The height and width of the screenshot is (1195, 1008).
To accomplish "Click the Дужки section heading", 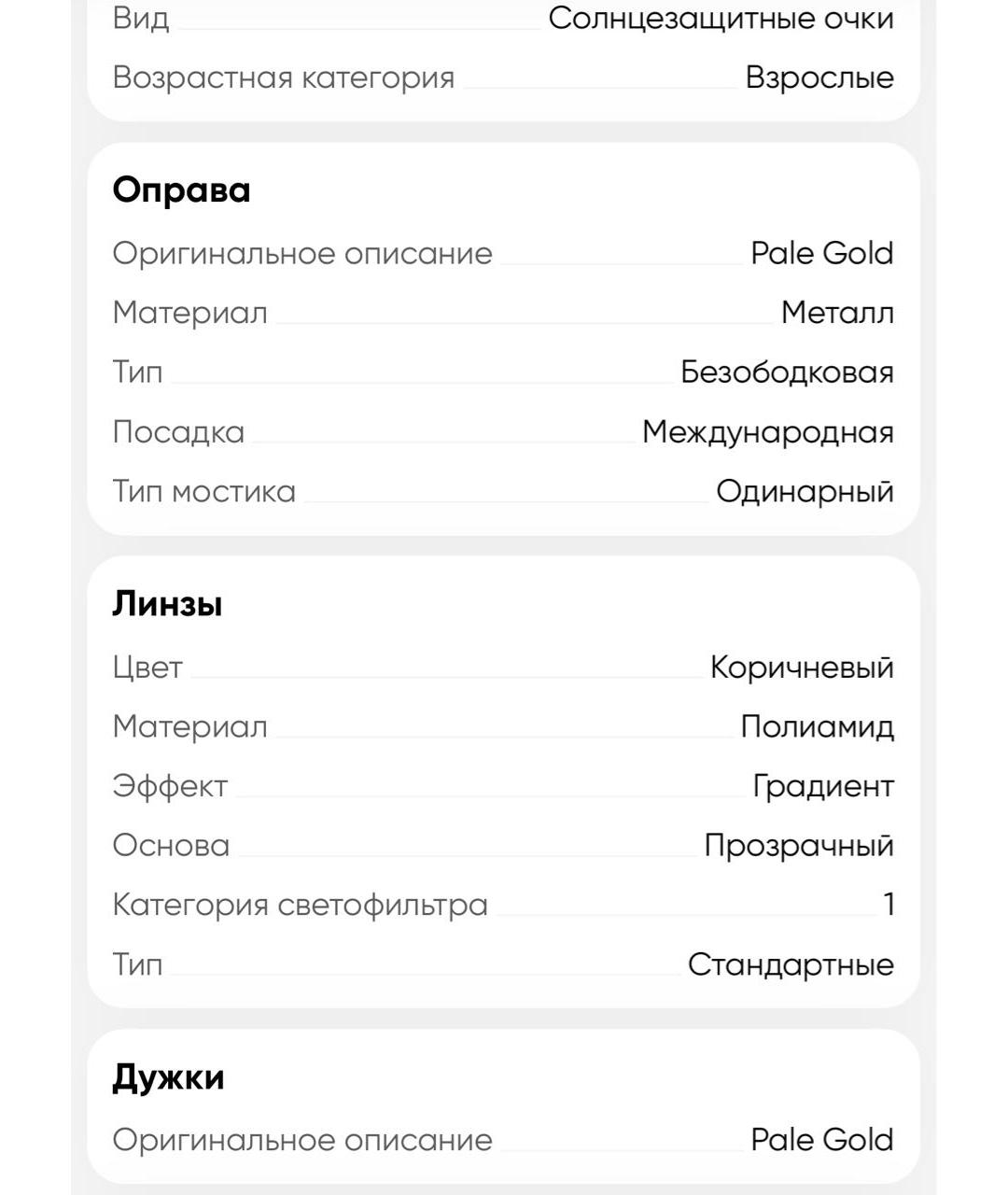I will 168,1077.
